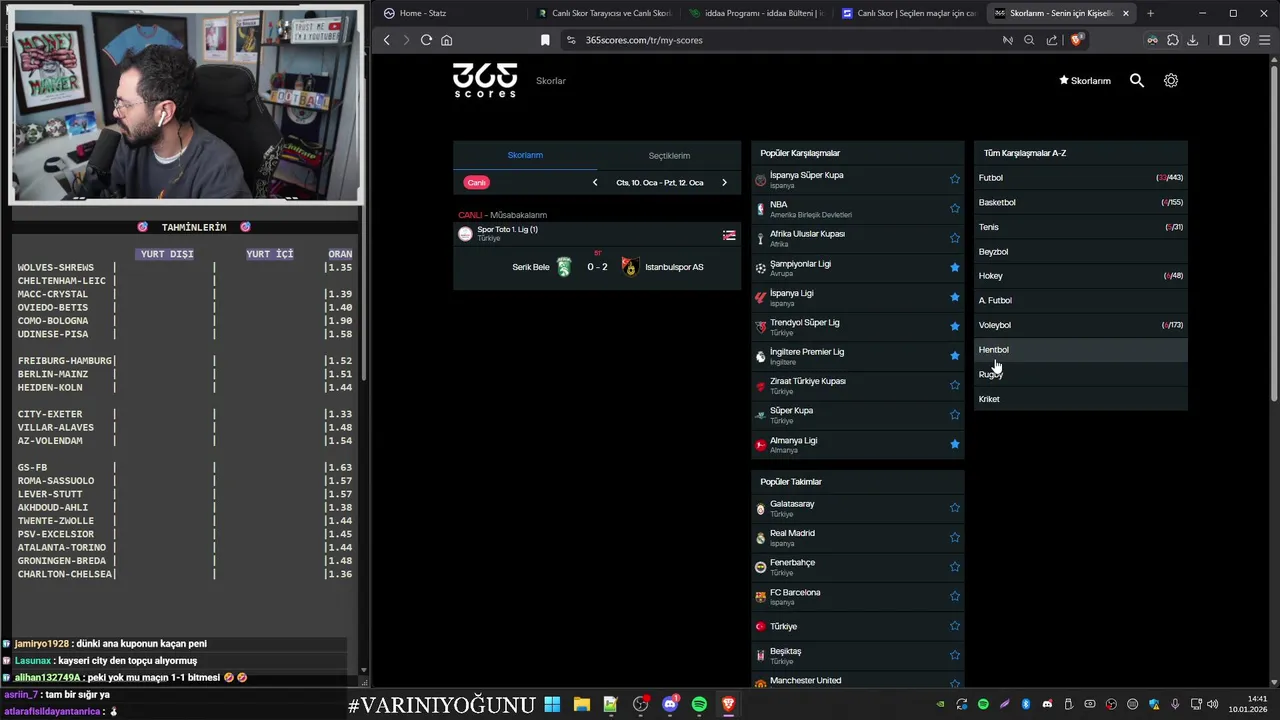The width and height of the screenshot is (1280, 720).
Task: Open the Skorlar header menu item
Action: pyautogui.click(x=551, y=81)
